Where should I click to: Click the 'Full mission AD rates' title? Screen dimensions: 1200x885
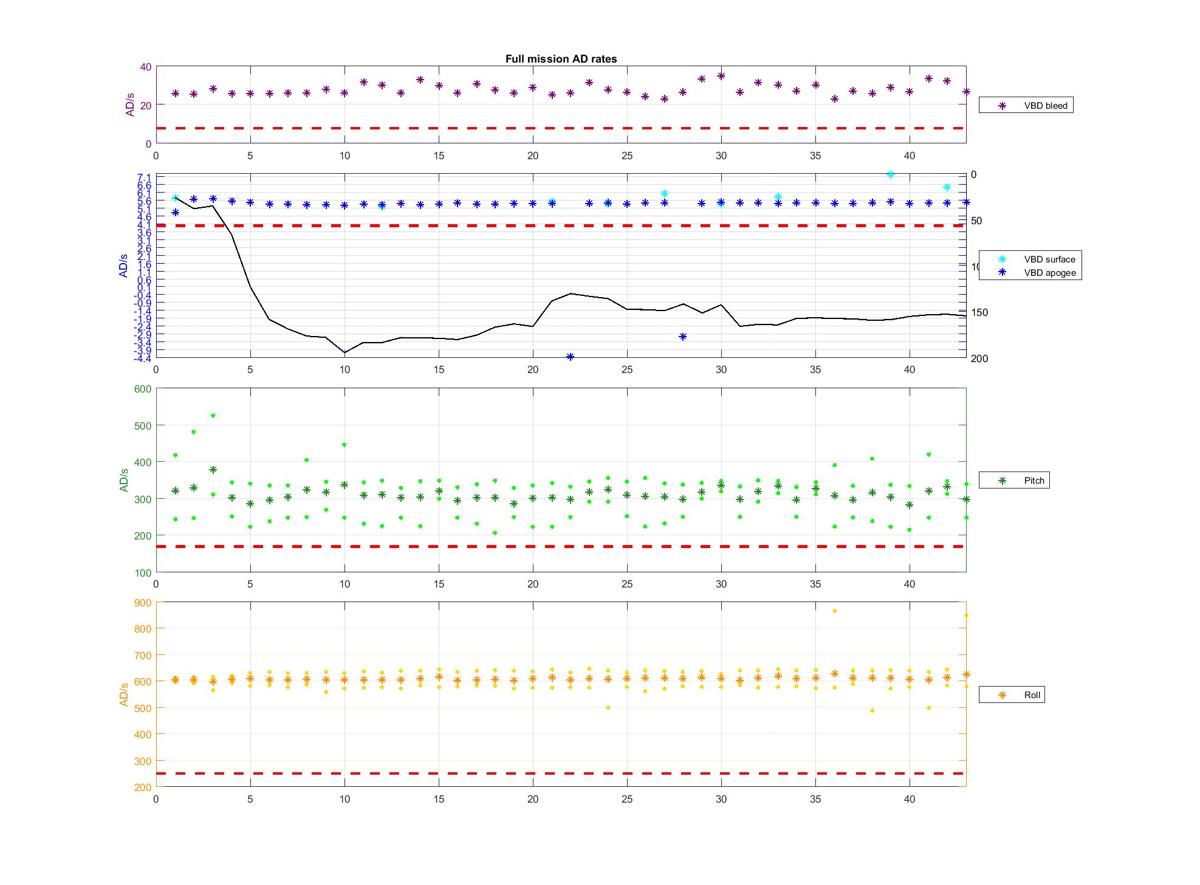click(x=561, y=59)
